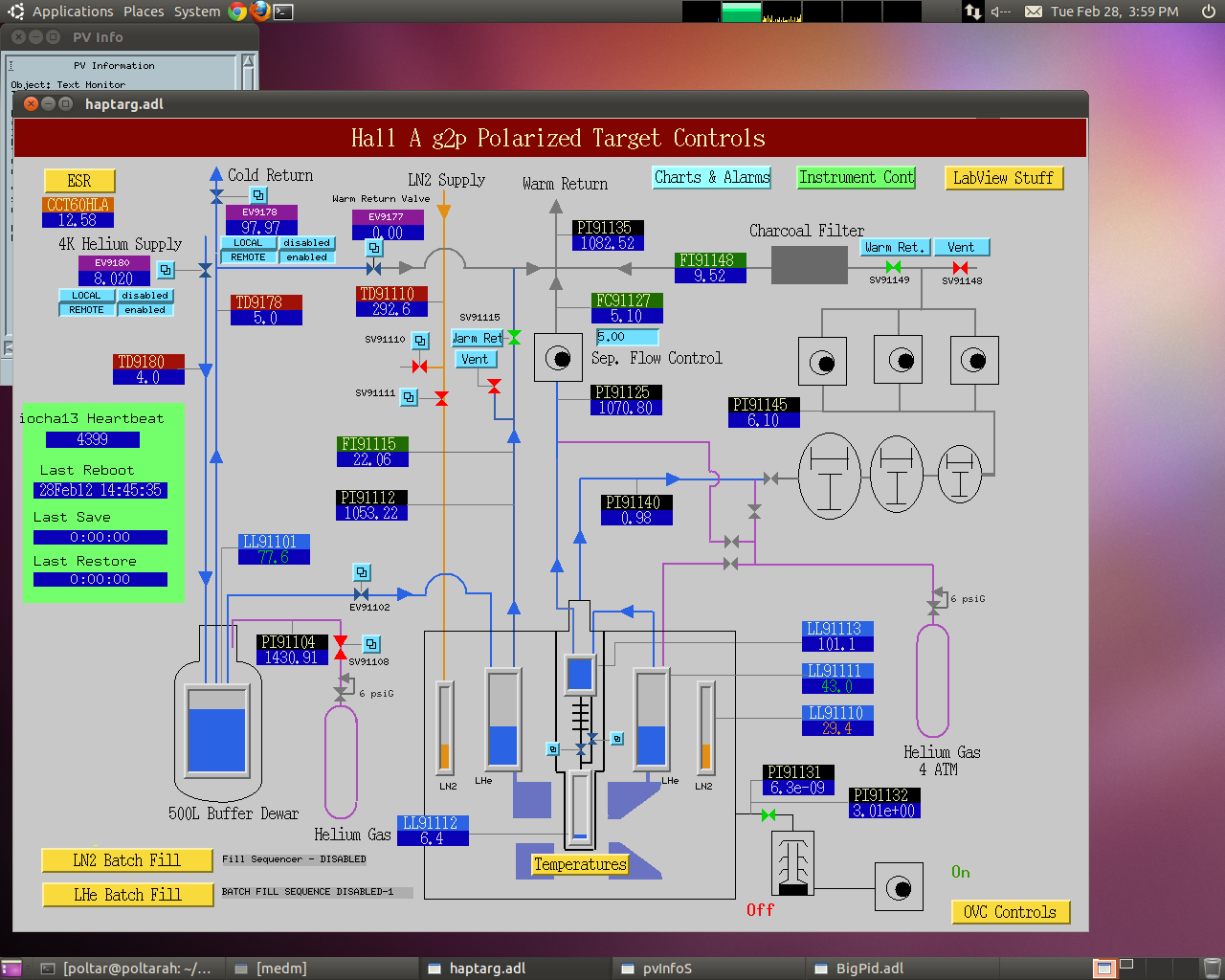Click the red SV91108 valve symbol
Image resolution: width=1225 pixels, height=980 pixels.
pyautogui.click(x=340, y=648)
